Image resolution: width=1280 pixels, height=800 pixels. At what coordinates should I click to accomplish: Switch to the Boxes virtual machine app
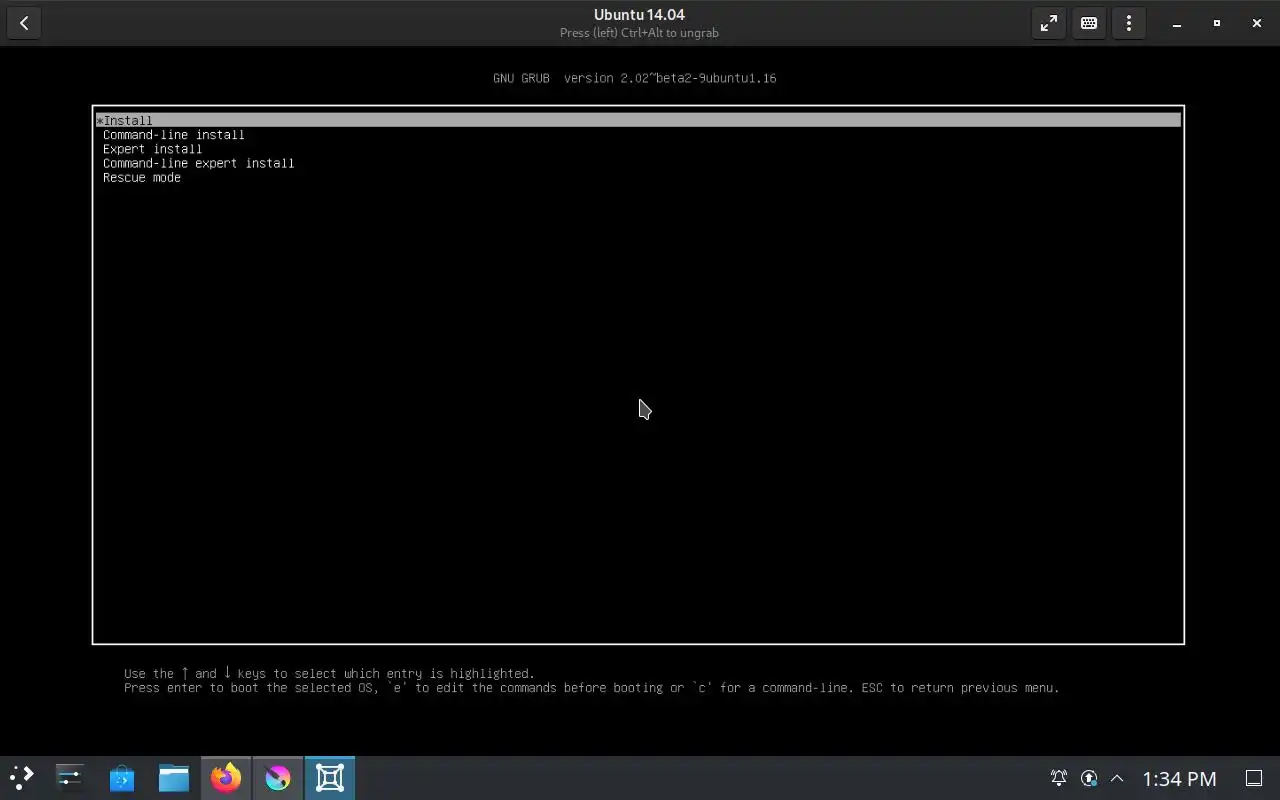click(x=330, y=778)
